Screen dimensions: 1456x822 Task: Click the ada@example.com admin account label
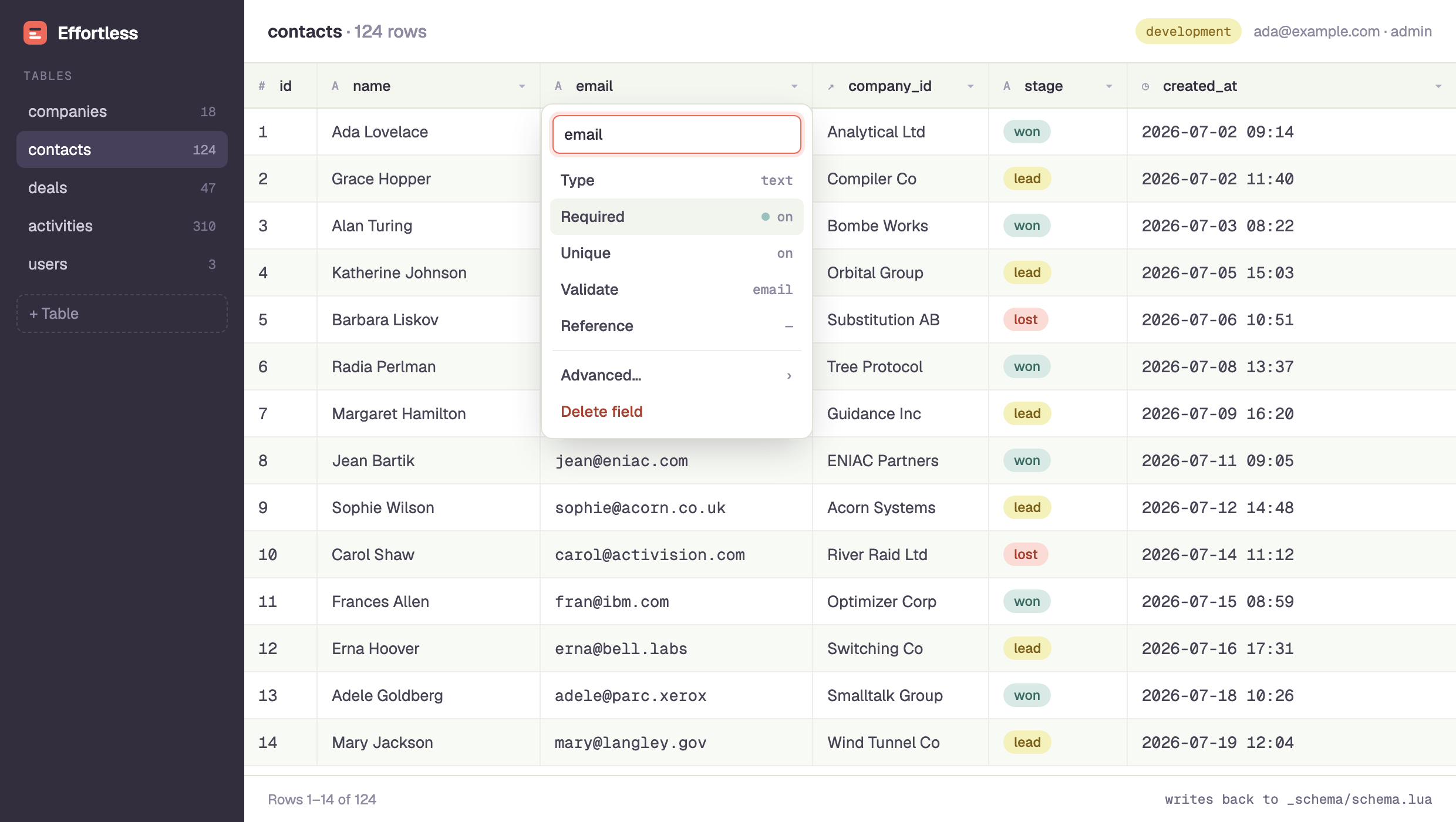click(x=1343, y=31)
